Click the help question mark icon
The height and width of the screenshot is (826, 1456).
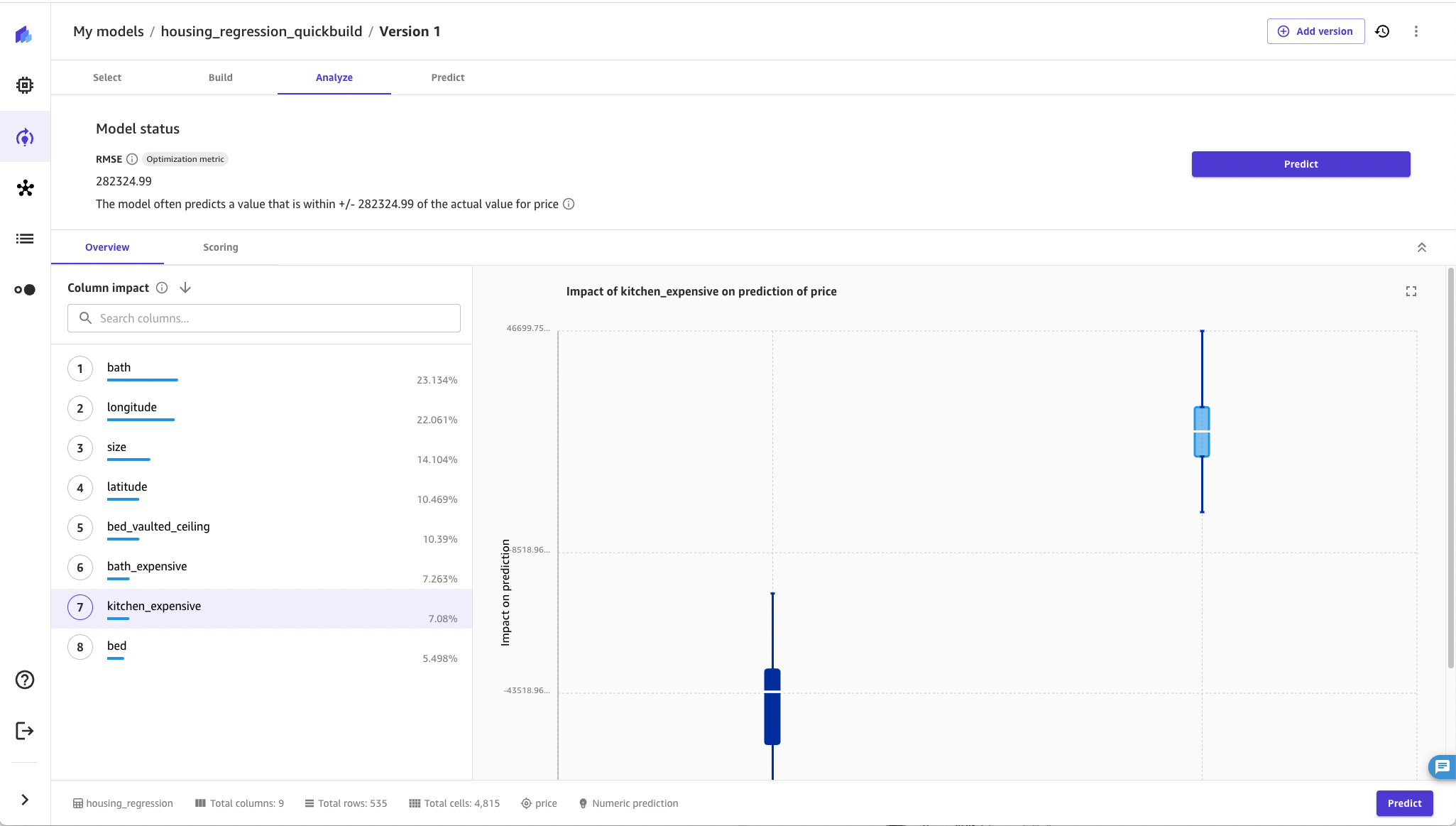(x=25, y=680)
